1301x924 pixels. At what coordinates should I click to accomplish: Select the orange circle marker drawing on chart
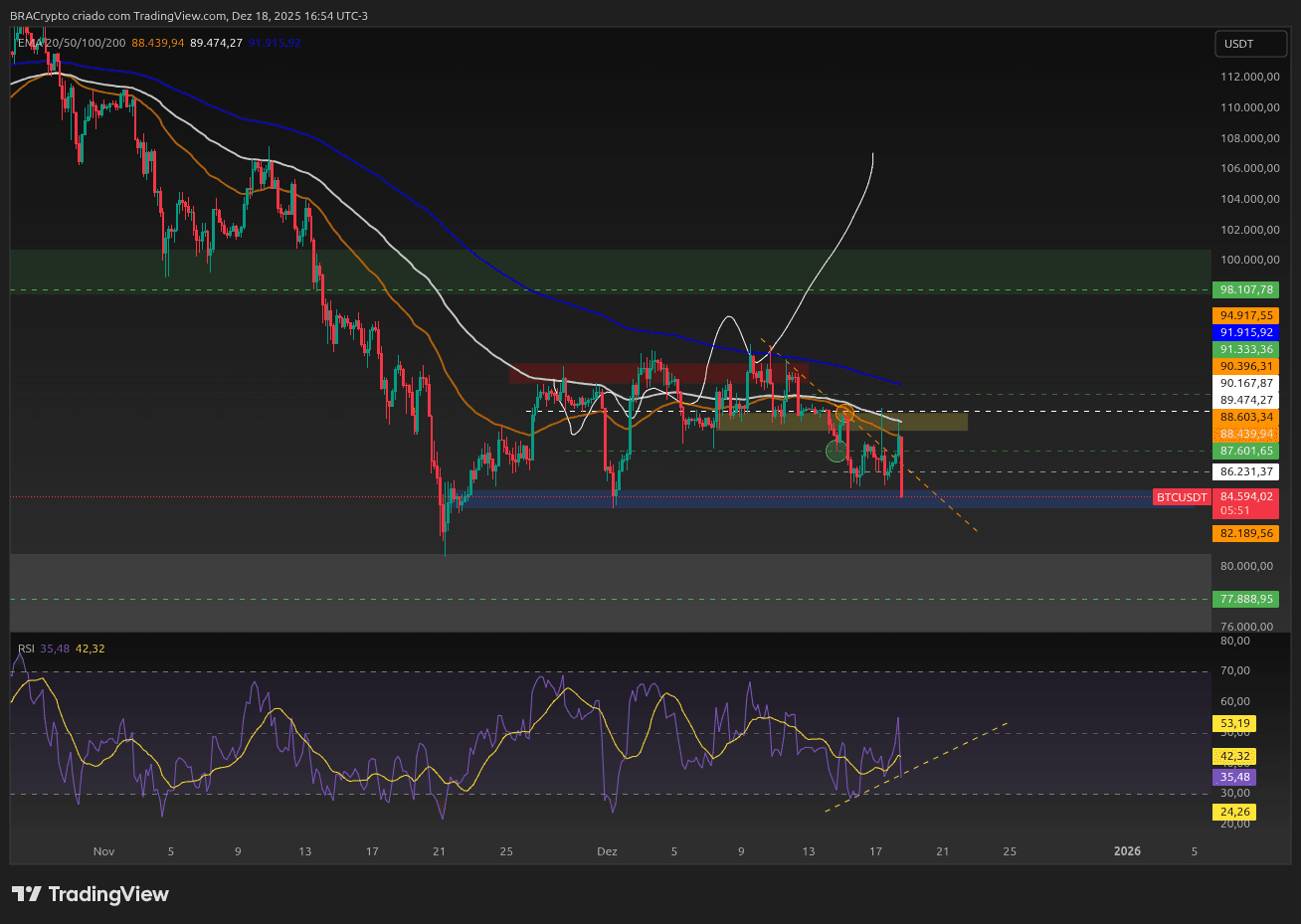tap(844, 413)
